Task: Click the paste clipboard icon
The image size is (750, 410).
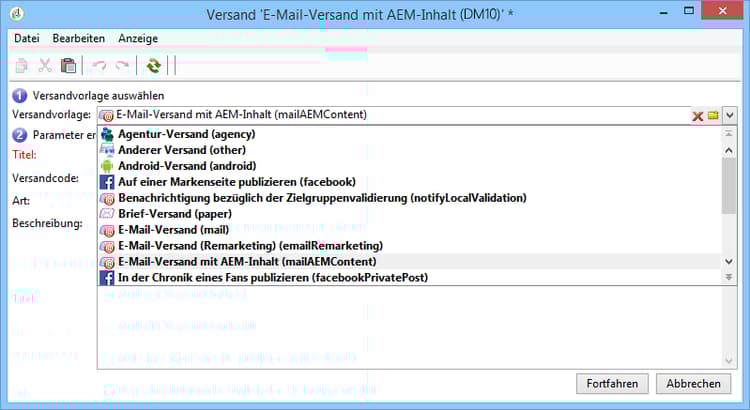Action: [68, 66]
